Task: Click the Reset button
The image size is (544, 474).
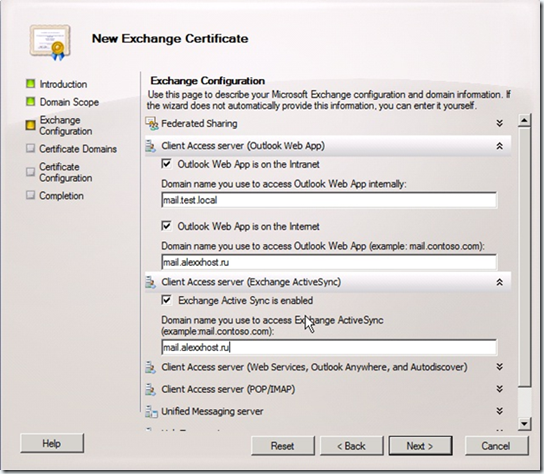Action: pyautogui.click(x=283, y=446)
